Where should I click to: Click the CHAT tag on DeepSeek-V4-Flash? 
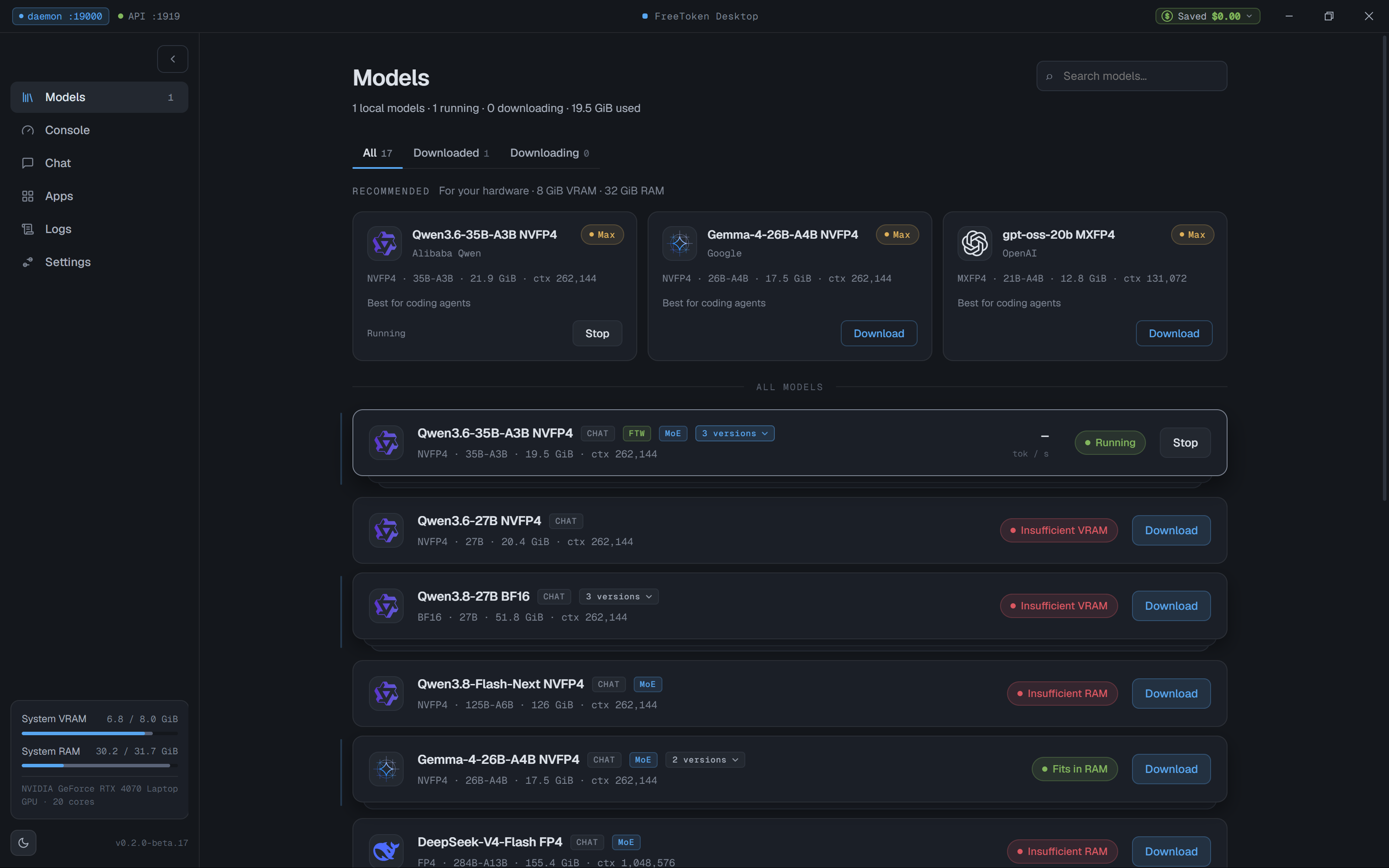click(x=587, y=842)
